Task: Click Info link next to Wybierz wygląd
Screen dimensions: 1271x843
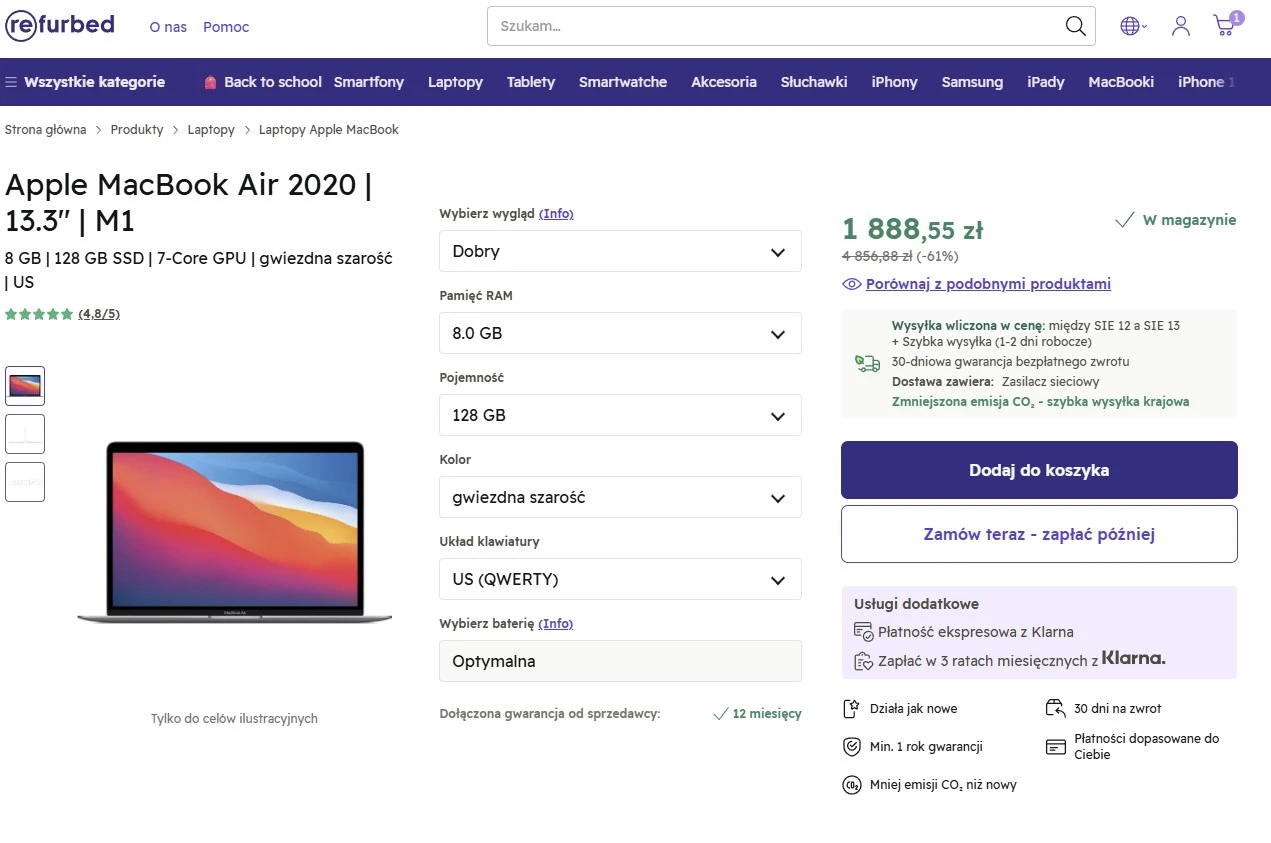Action: click(x=556, y=214)
